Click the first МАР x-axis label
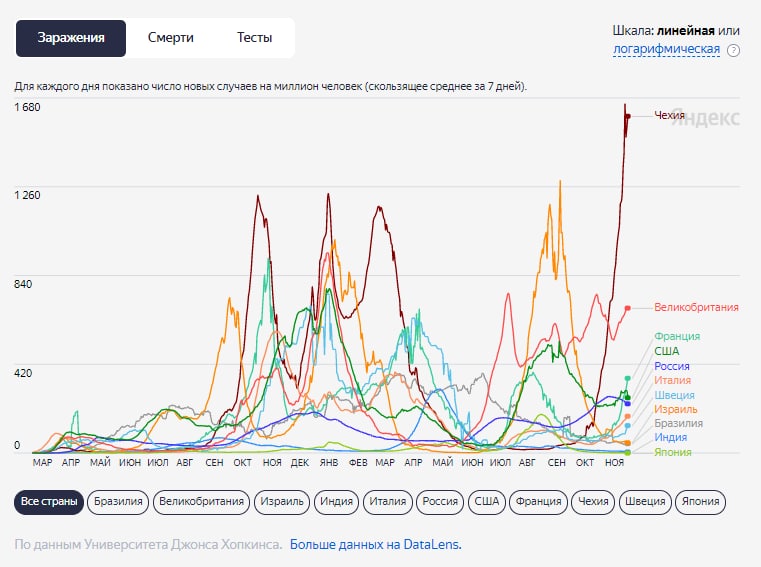 (42, 463)
